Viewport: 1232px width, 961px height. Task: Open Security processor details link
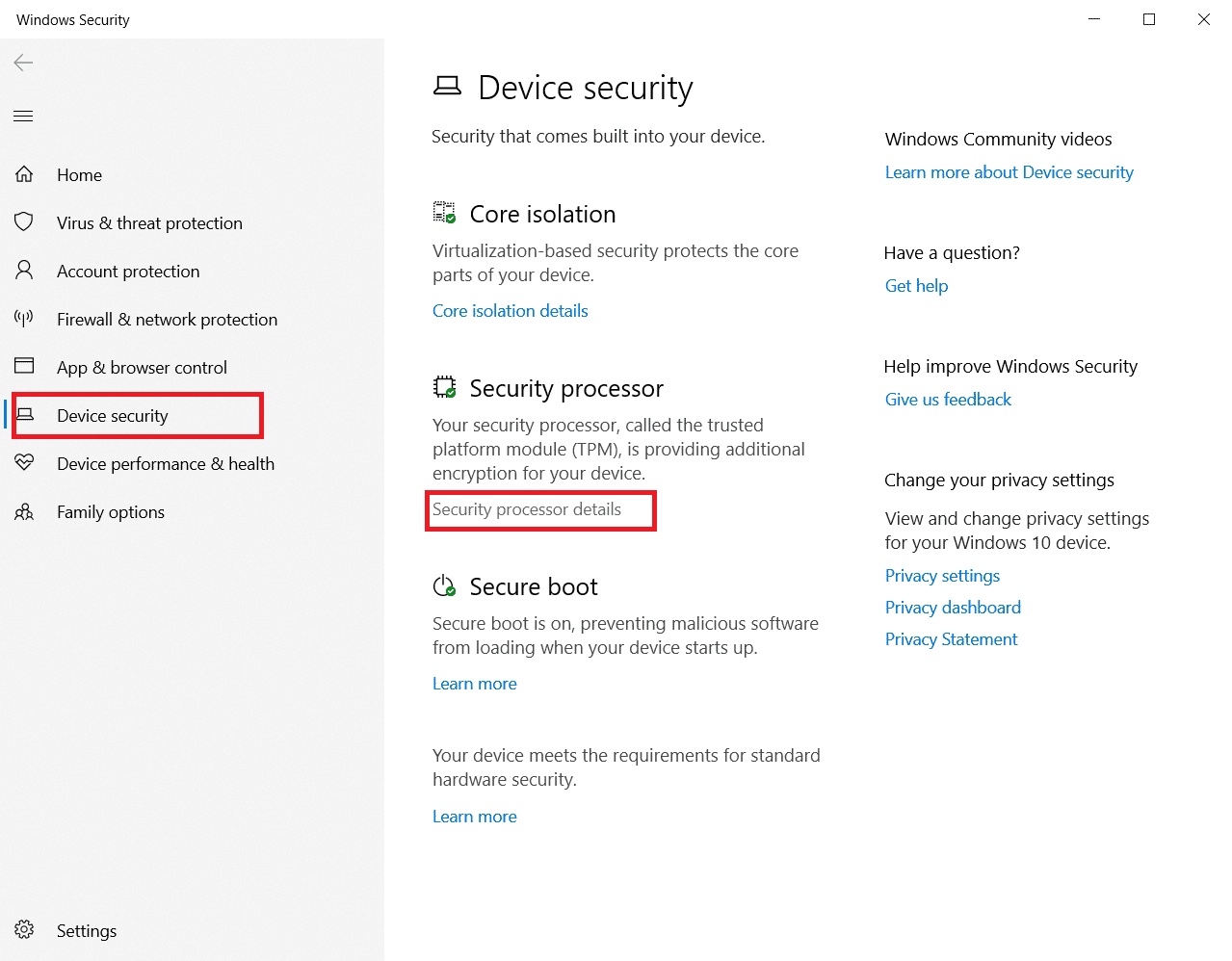527,509
